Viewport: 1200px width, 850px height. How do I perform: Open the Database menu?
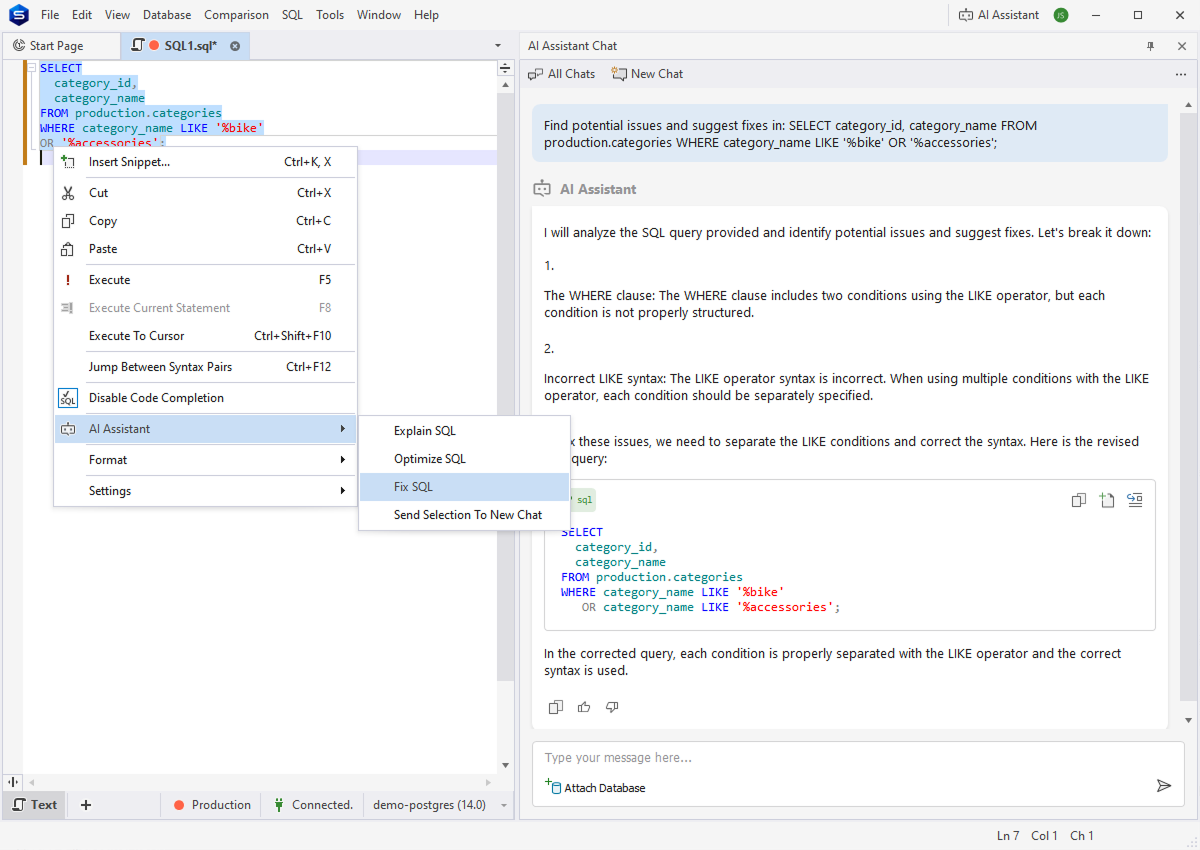[167, 15]
